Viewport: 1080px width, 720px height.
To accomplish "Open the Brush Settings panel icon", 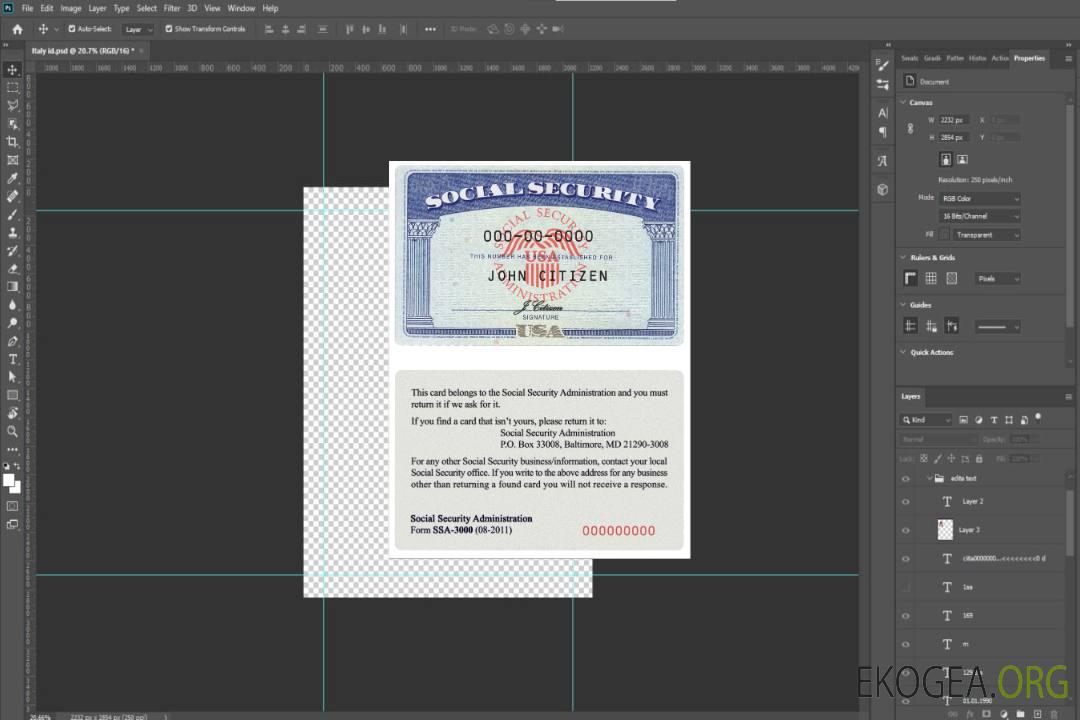I will pyautogui.click(x=882, y=65).
